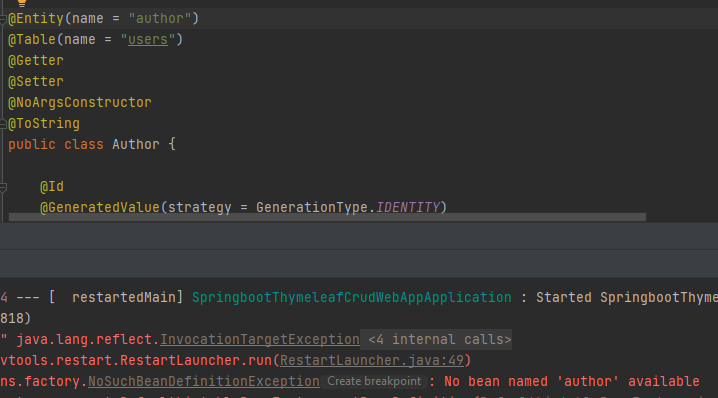Toggle the fold marker beside @ToString line
The height and width of the screenshot is (398, 718).
pyautogui.click(x=3, y=124)
